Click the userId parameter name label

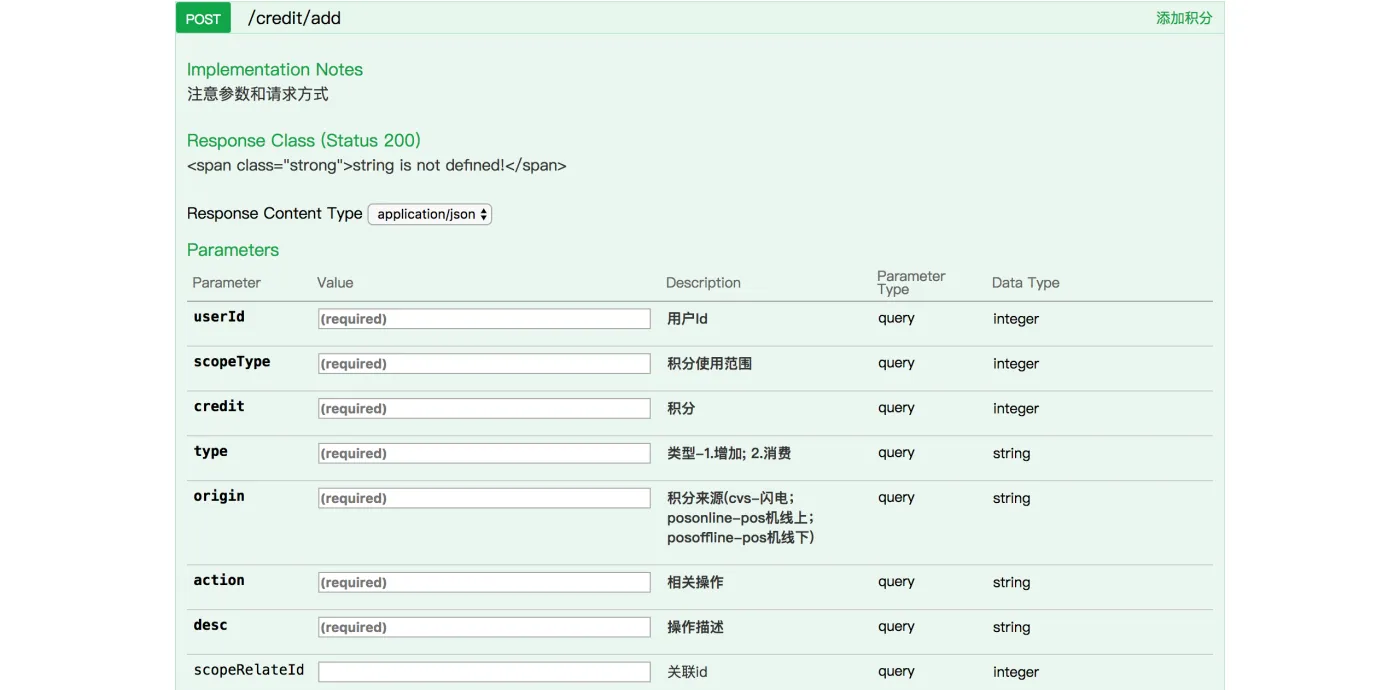point(219,317)
